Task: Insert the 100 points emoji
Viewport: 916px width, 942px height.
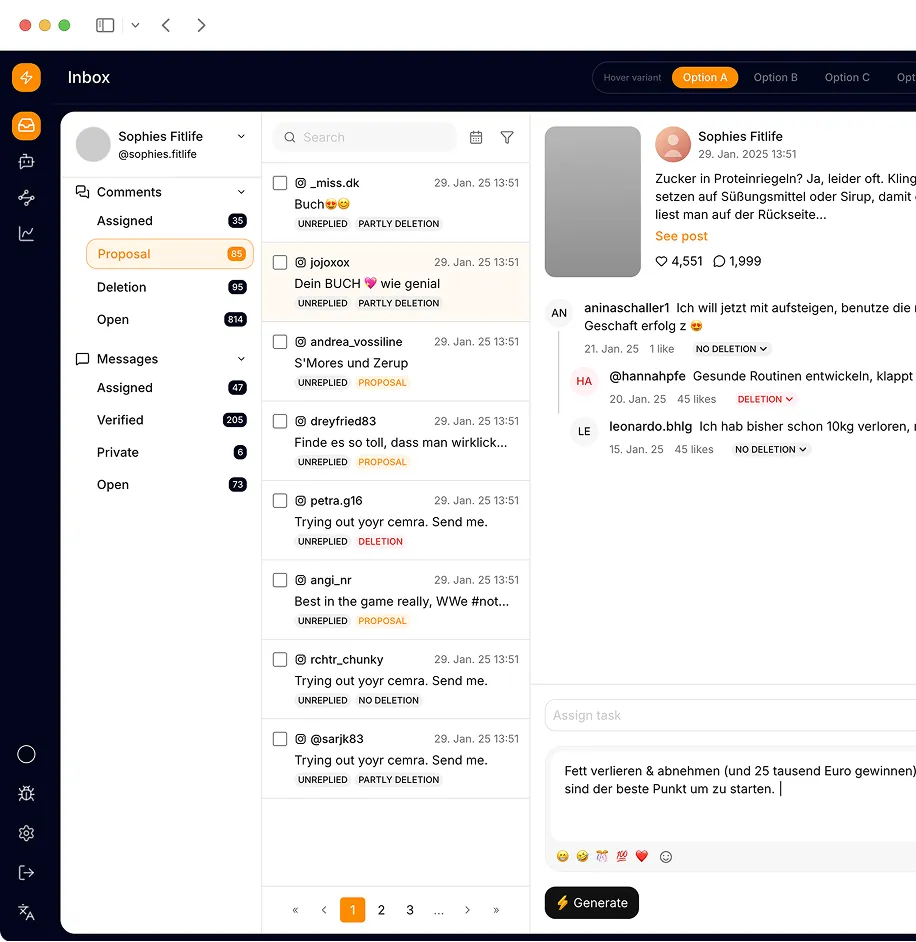Action: point(622,856)
